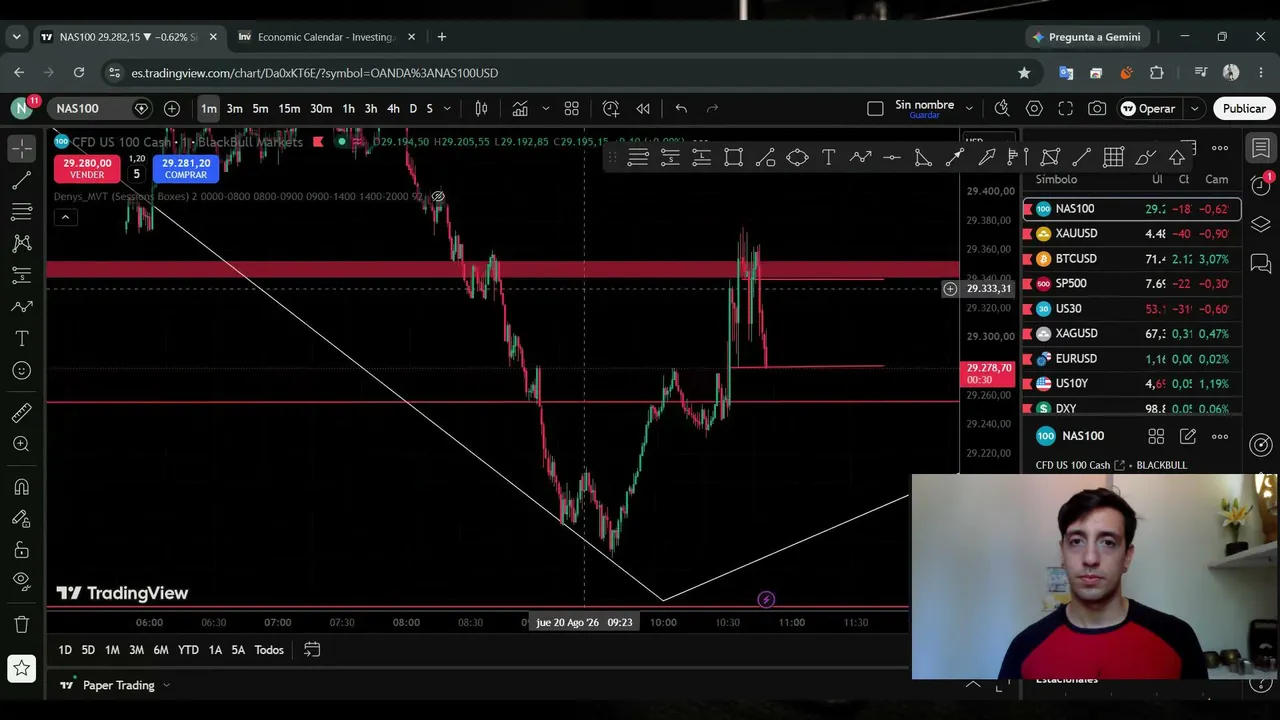Collapse the indicator legend chevron
This screenshot has width=1280, height=720.
pyautogui.click(x=66, y=217)
